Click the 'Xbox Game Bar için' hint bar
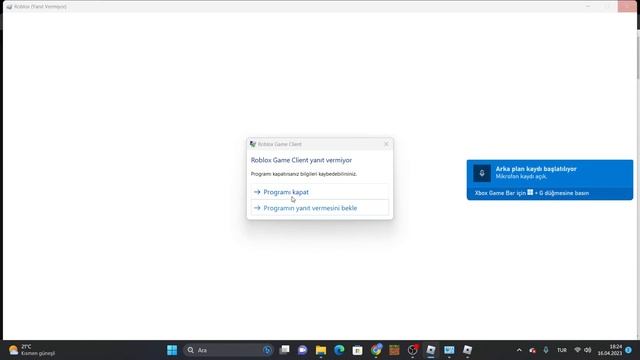 [x=550, y=193]
